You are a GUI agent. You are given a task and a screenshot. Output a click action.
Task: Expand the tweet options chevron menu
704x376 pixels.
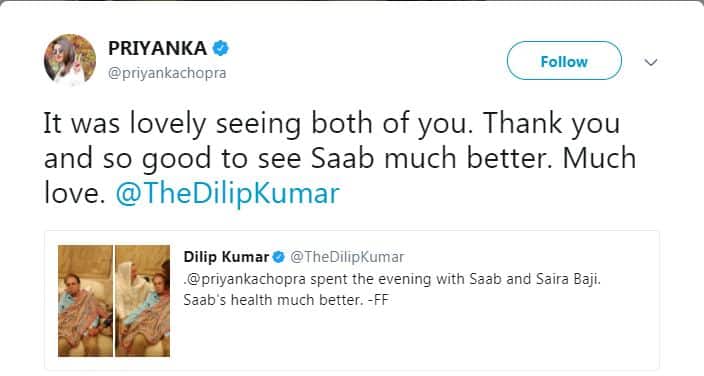[651, 62]
